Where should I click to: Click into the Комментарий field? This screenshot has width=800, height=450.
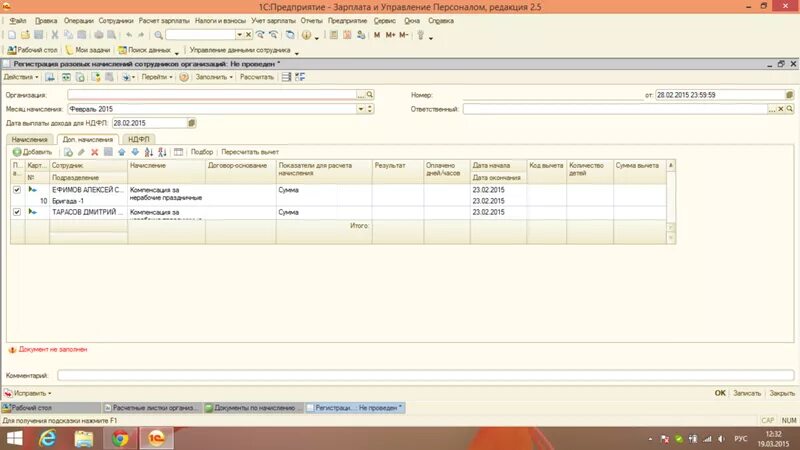tap(426, 376)
